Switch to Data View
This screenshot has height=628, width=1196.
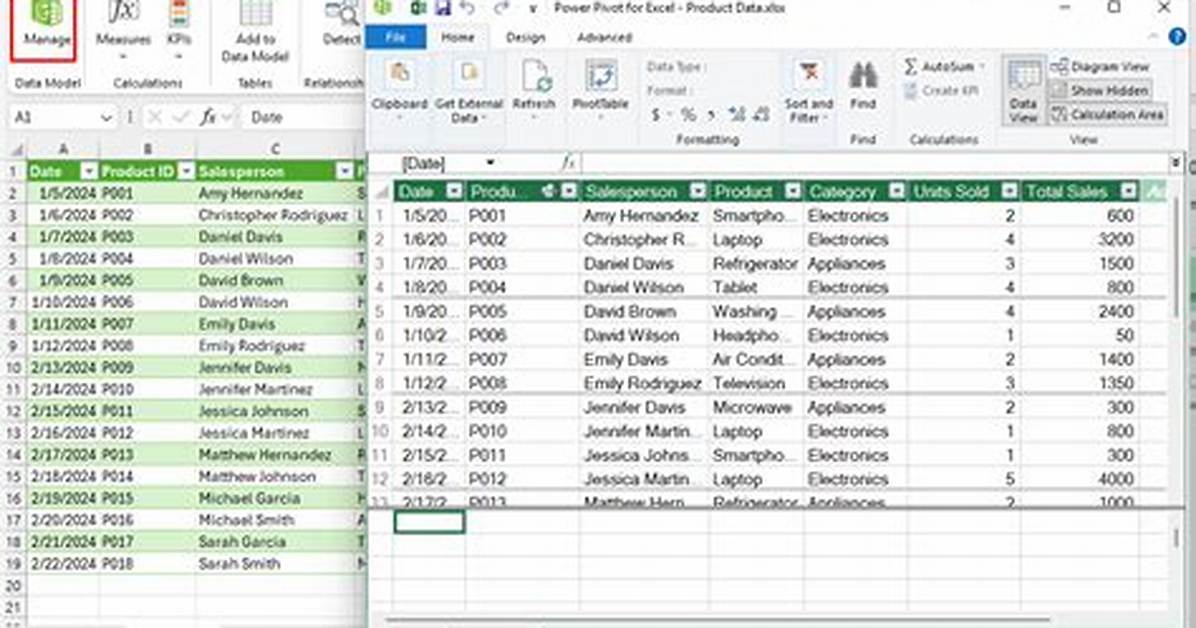pyautogui.click(x=1023, y=90)
